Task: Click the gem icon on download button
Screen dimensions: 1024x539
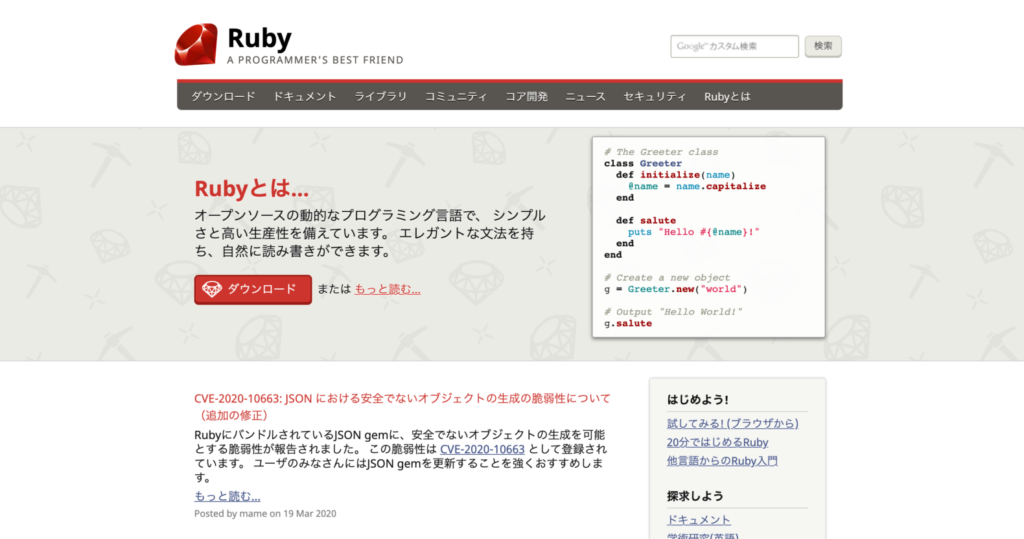Action: pyautogui.click(x=212, y=289)
